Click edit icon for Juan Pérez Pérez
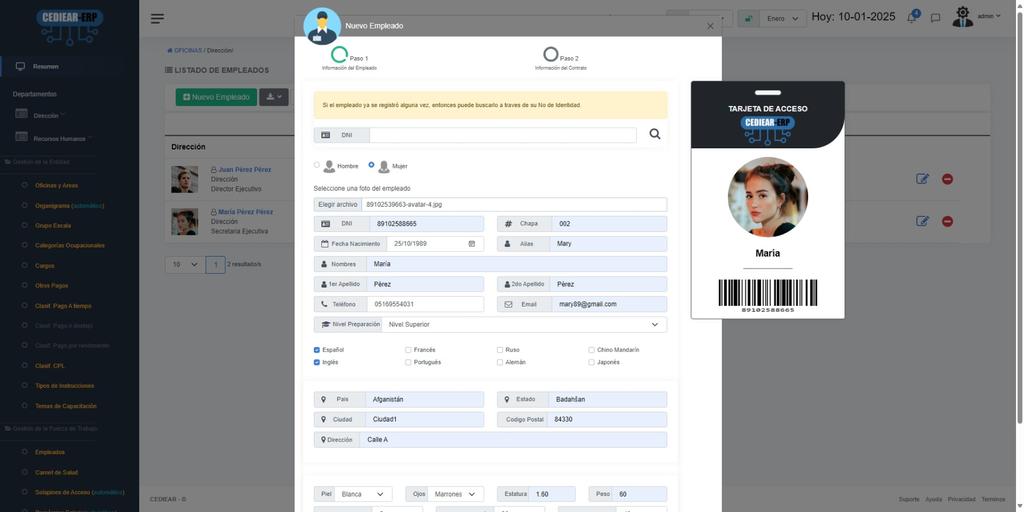Viewport: 1024px width, 512px height. 922,179
